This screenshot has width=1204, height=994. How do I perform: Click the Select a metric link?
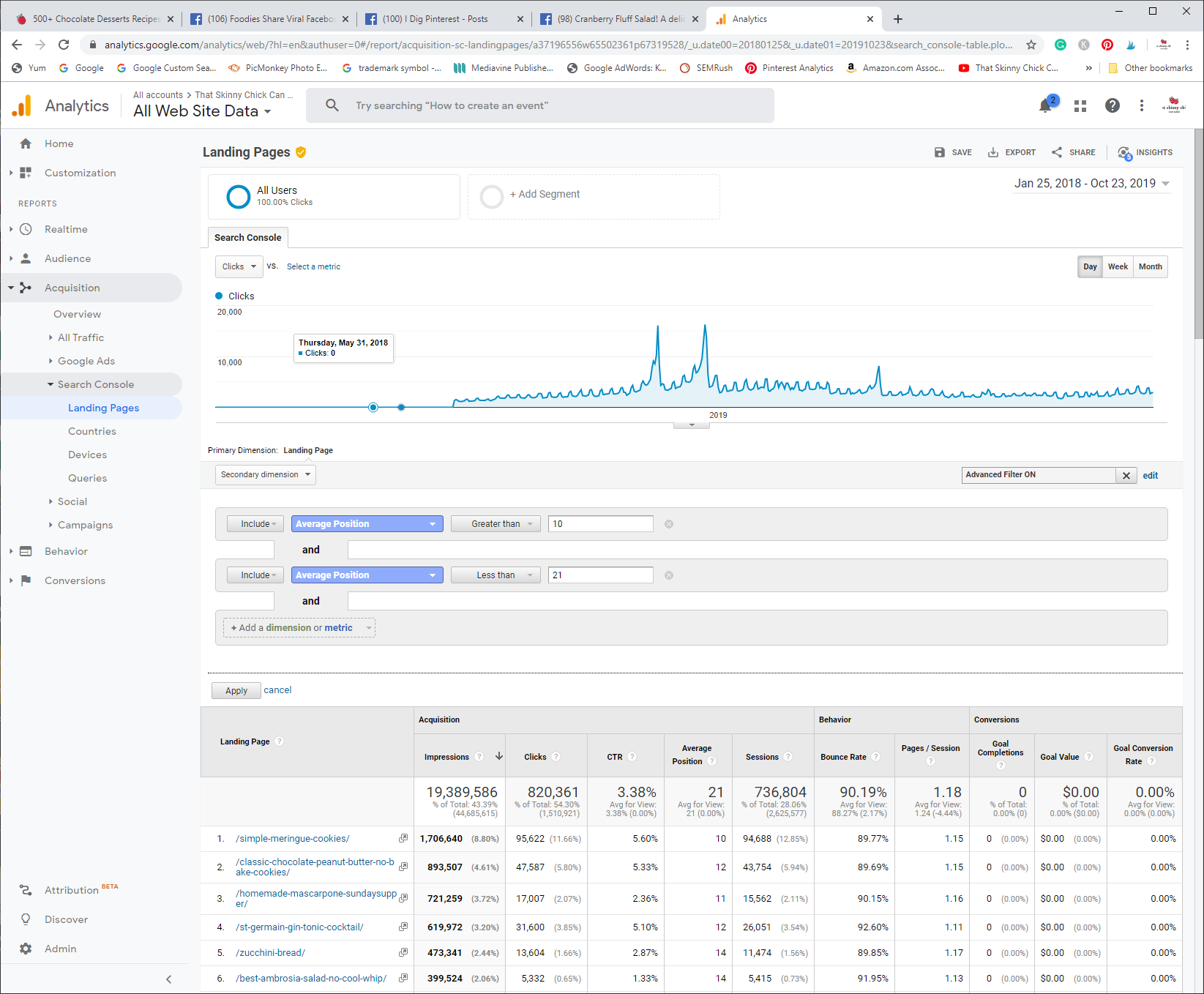click(313, 267)
